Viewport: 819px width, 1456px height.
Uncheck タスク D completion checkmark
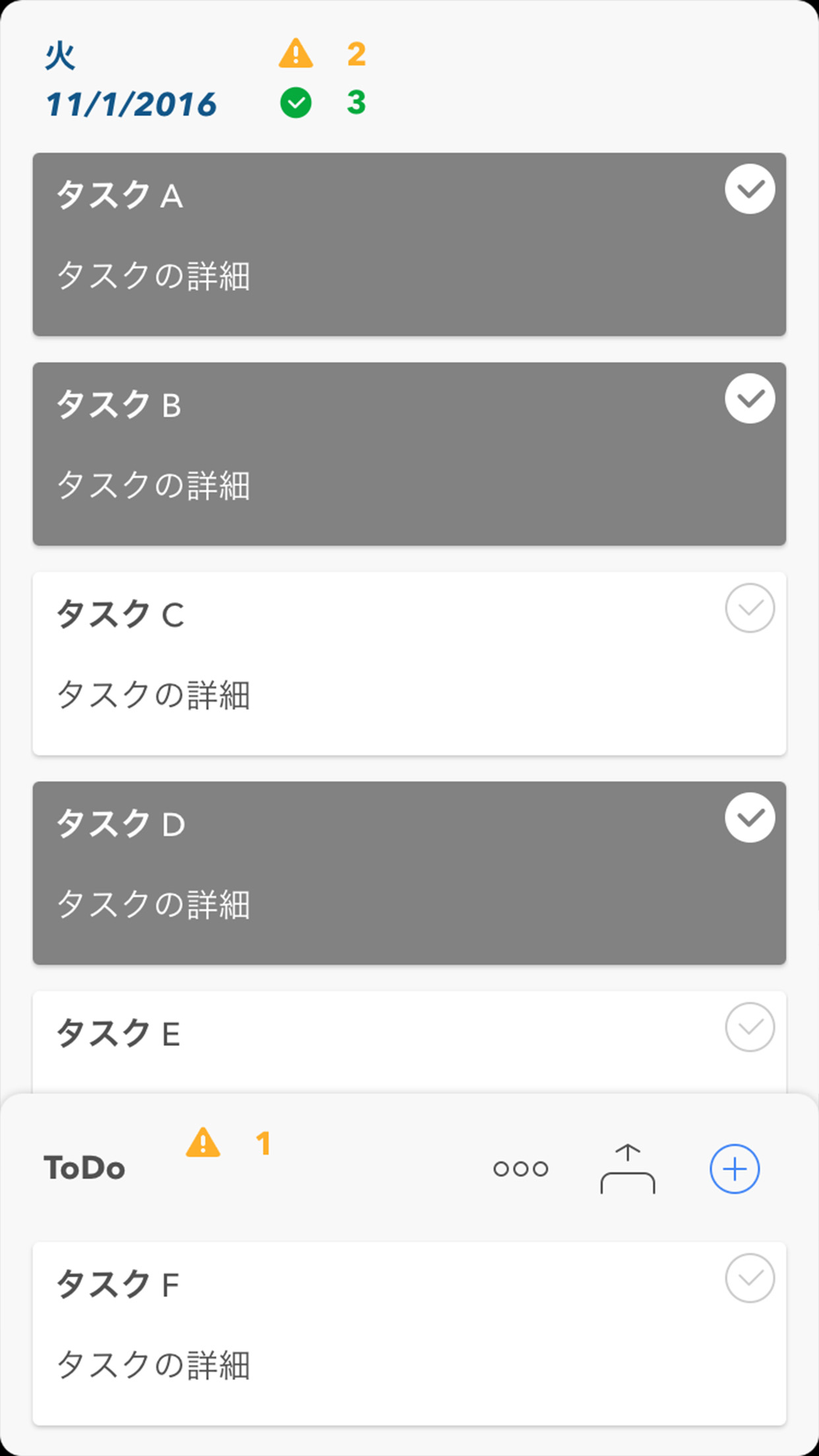750,818
